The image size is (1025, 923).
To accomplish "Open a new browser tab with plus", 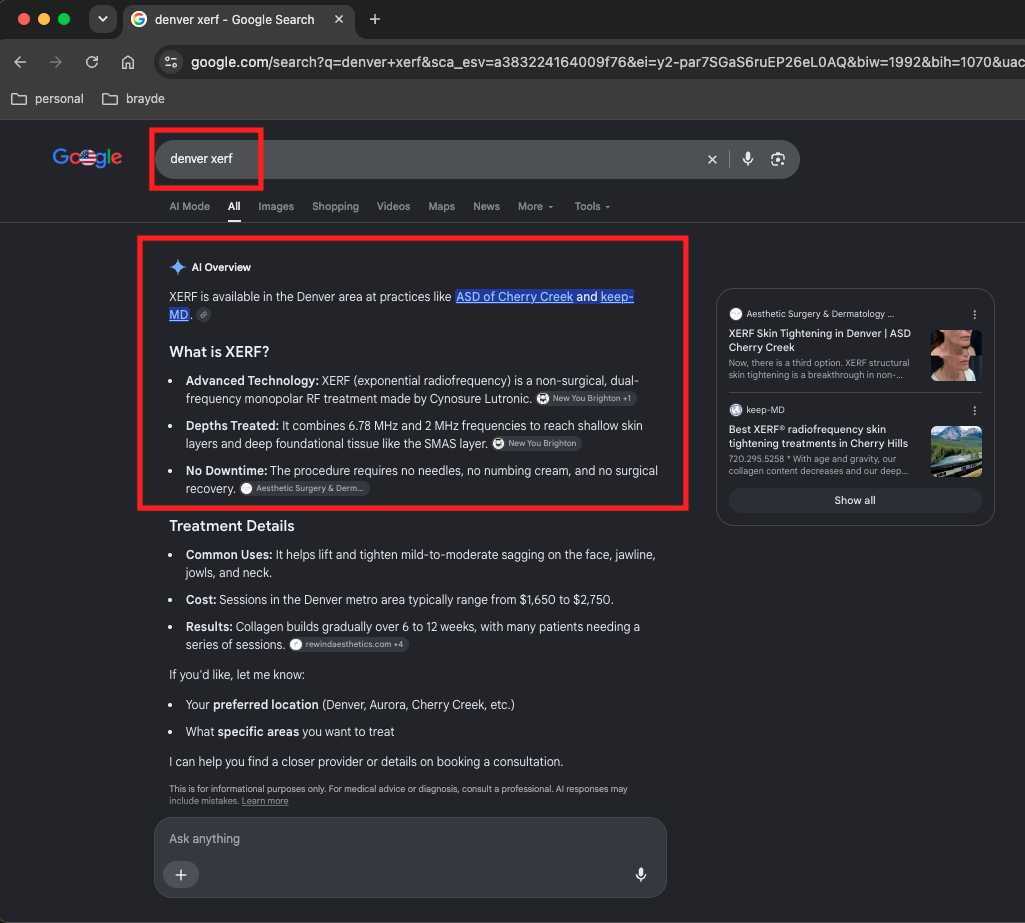I will tap(375, 19).
